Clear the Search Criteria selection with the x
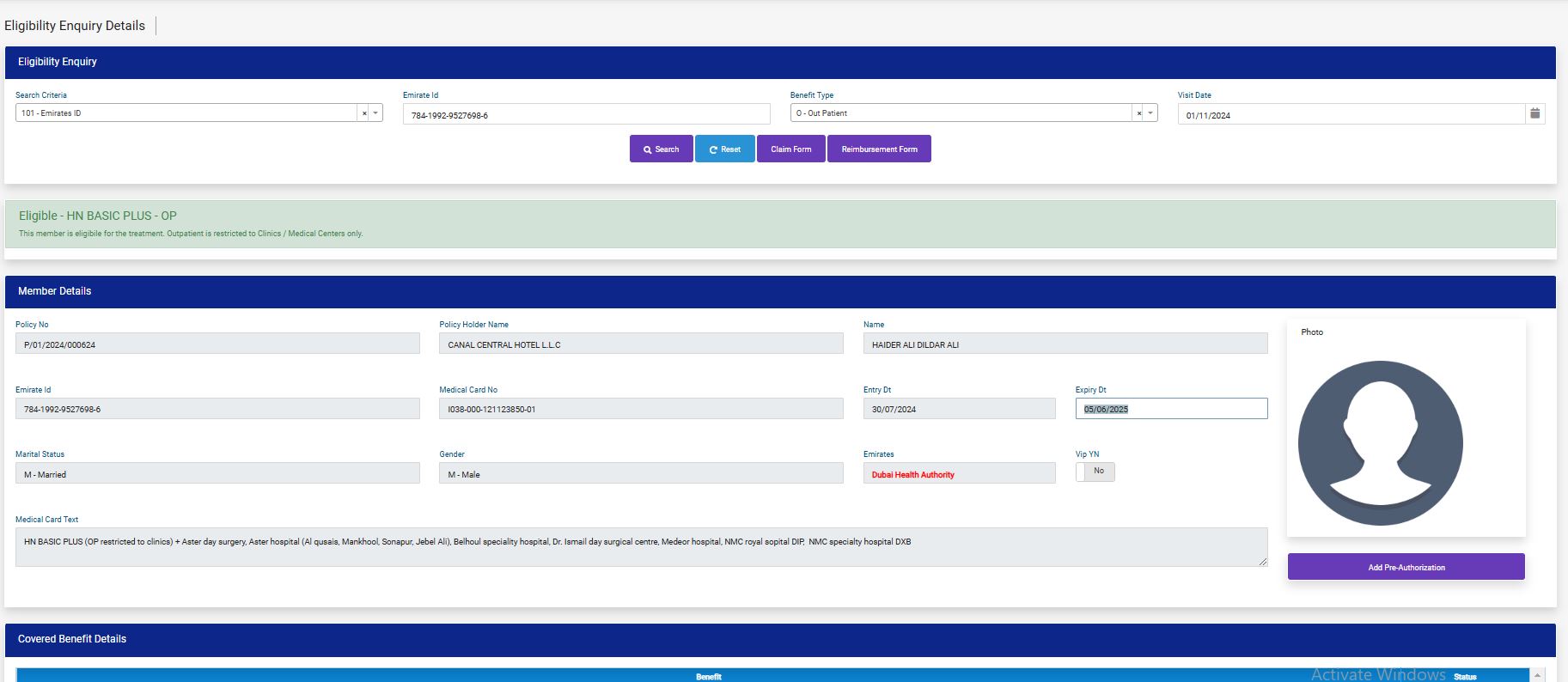This screenshot has height=682, width=1568. tap(363, 113)
